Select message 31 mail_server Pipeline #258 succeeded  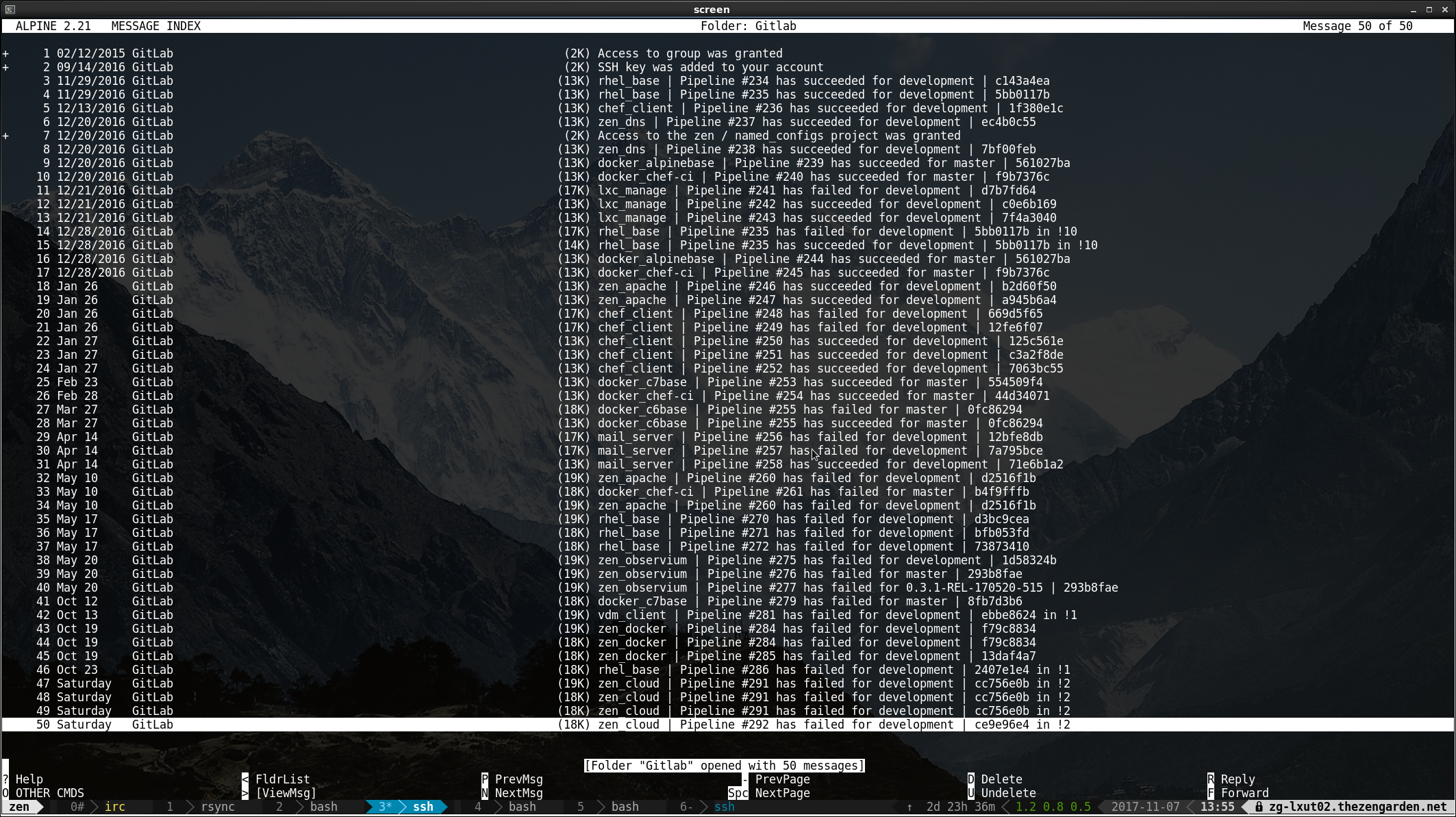(x=728, y=464)
